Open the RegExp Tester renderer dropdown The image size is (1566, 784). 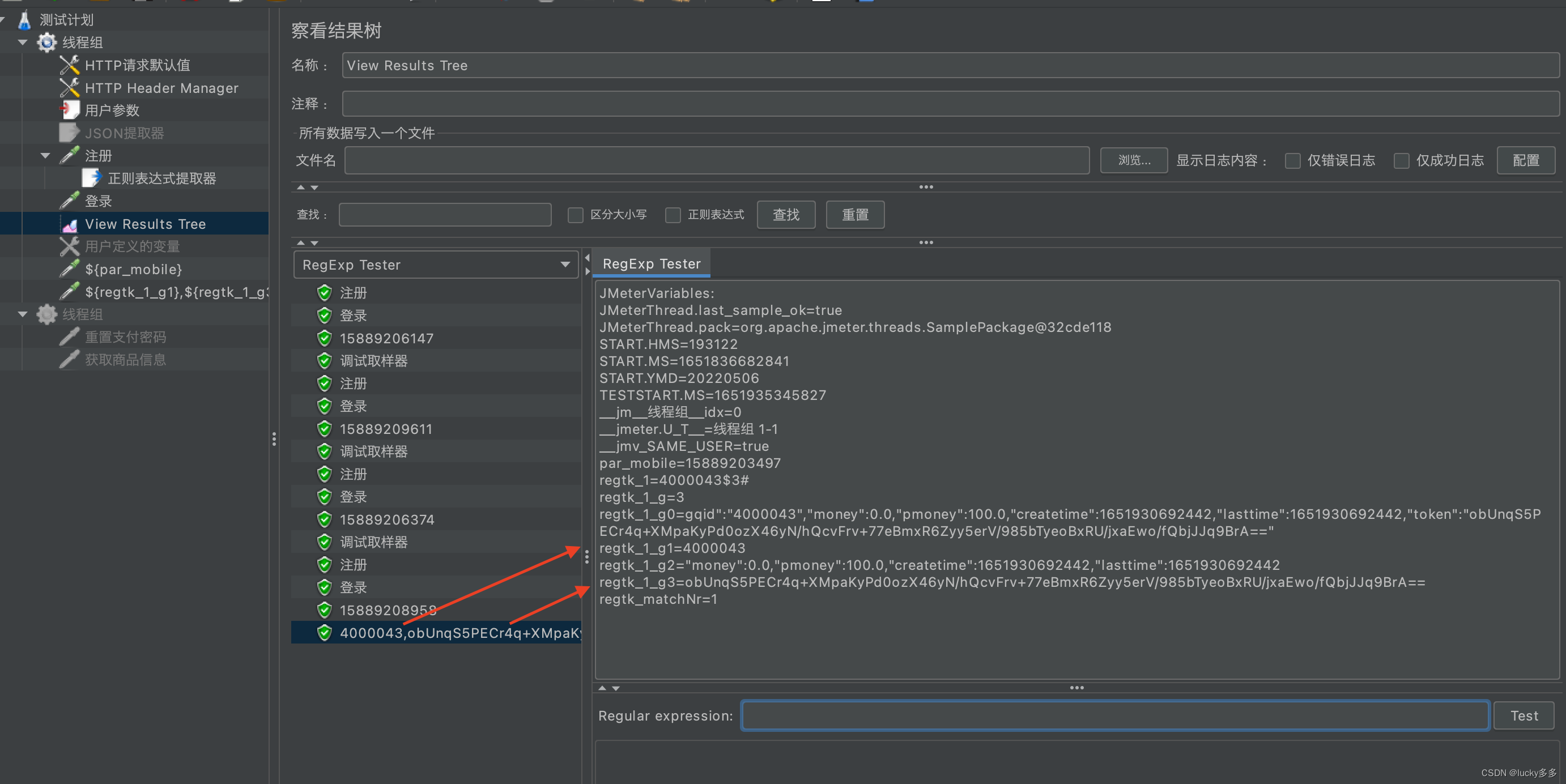pos(435,265)
